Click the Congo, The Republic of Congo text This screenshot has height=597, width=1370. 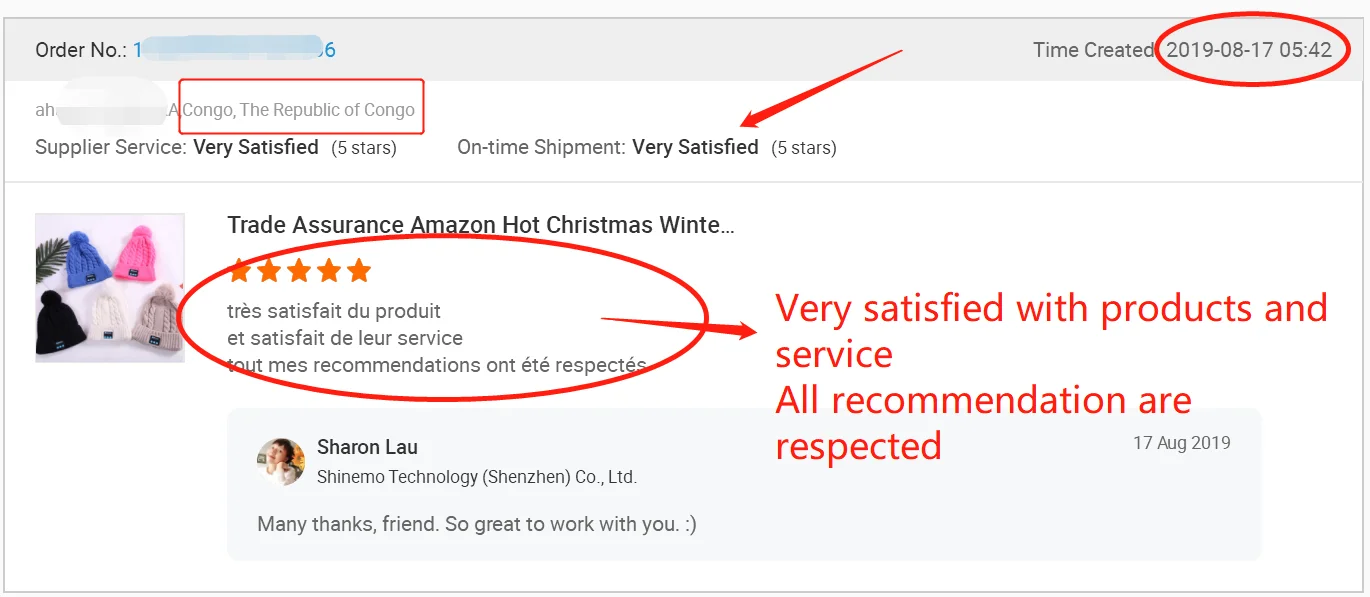click(x=298, y=110)
